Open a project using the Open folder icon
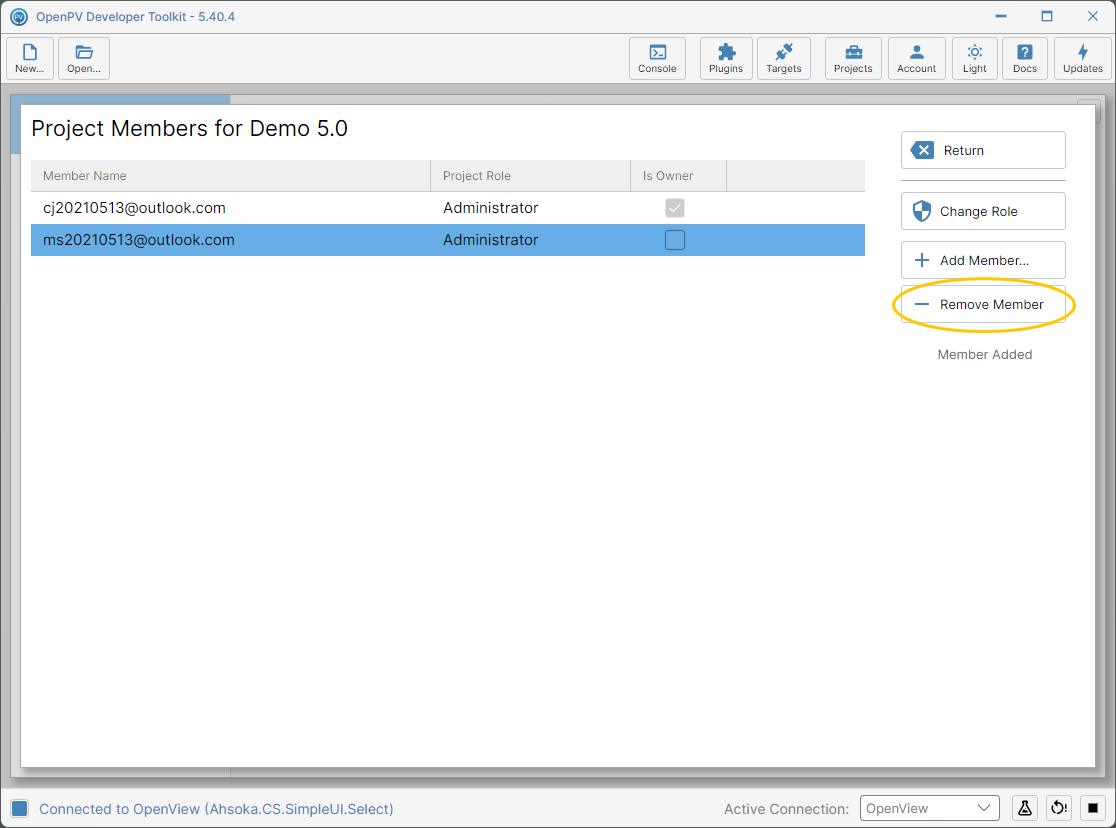 (84, 58)
